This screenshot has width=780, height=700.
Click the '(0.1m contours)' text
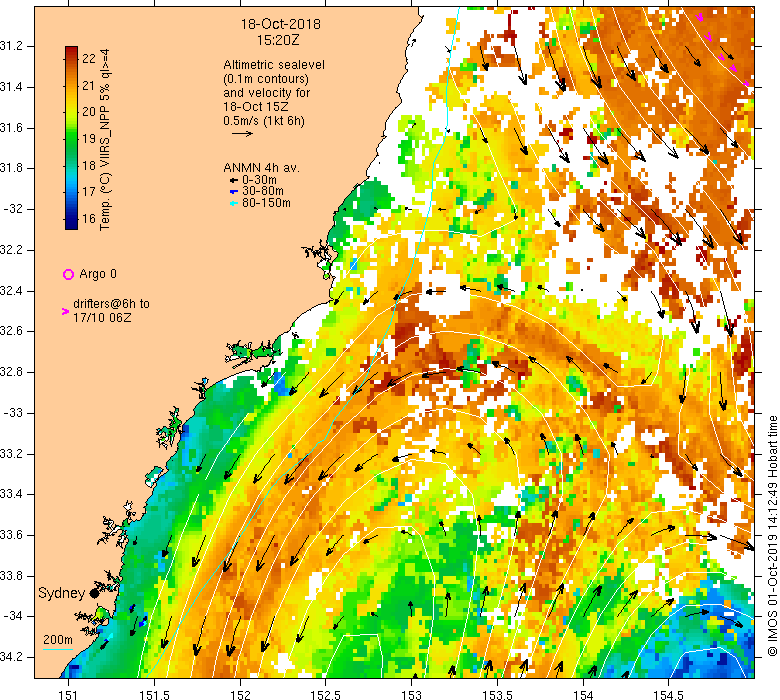point(266,79)
